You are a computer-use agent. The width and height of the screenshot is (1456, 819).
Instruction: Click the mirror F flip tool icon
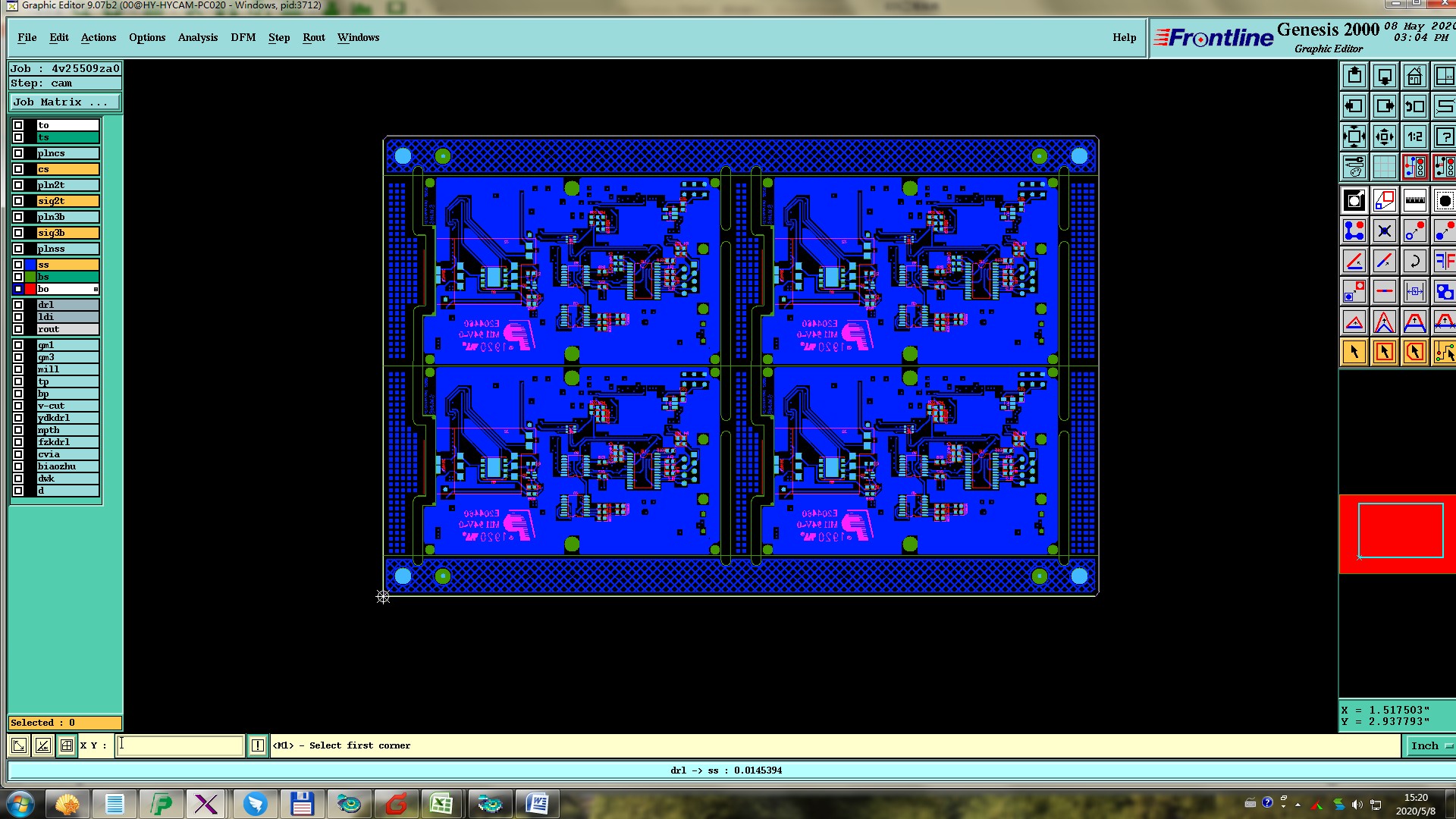(1444, 261)
